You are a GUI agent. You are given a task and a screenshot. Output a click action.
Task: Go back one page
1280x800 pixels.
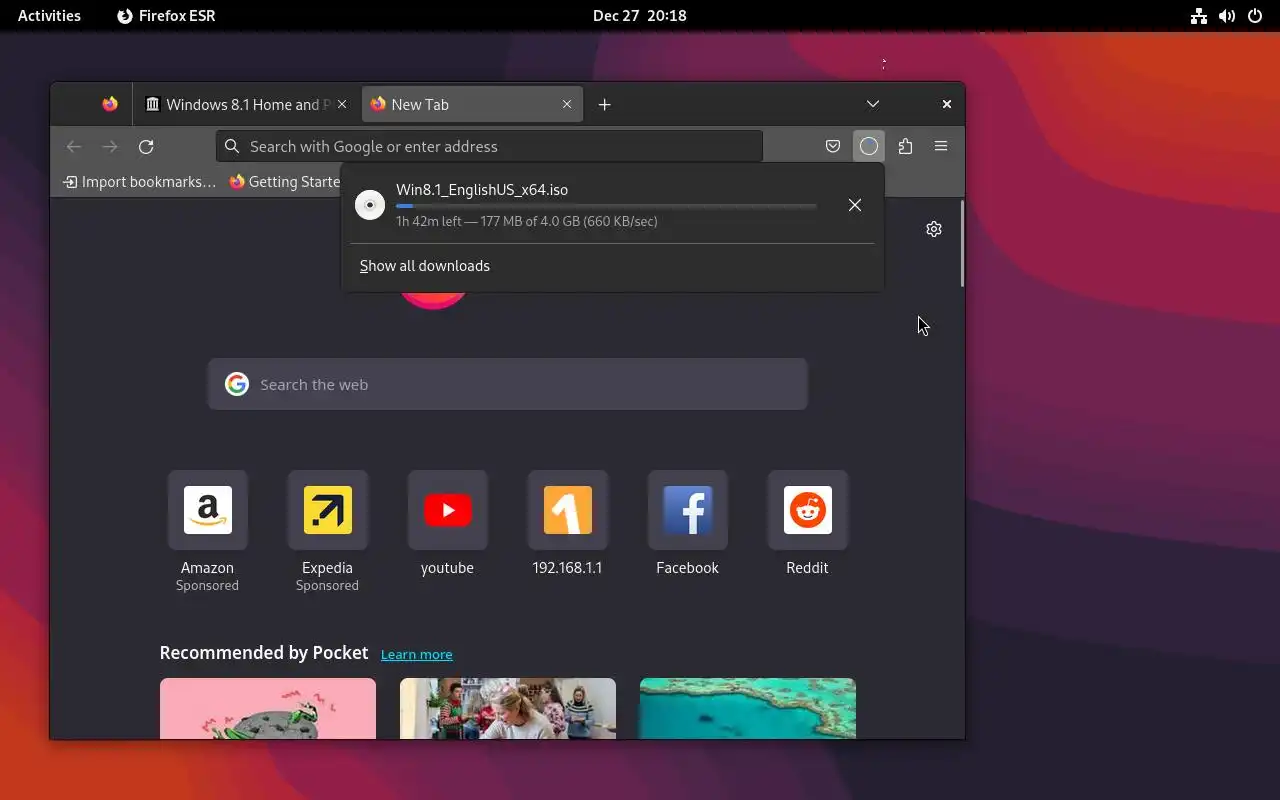74,146
